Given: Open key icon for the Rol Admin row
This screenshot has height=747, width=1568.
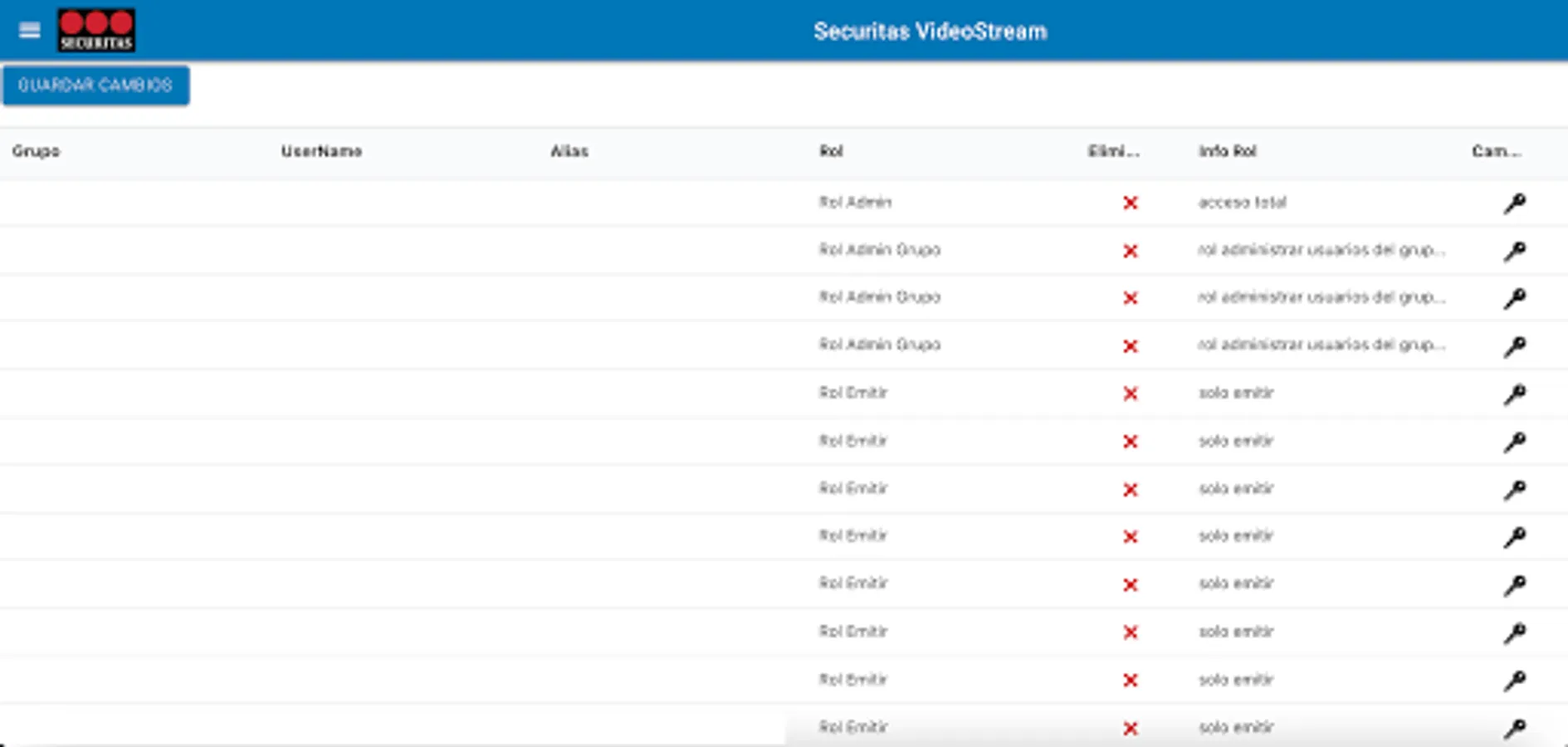Looking at the screenshot, I should click(x=1514, y=203).
